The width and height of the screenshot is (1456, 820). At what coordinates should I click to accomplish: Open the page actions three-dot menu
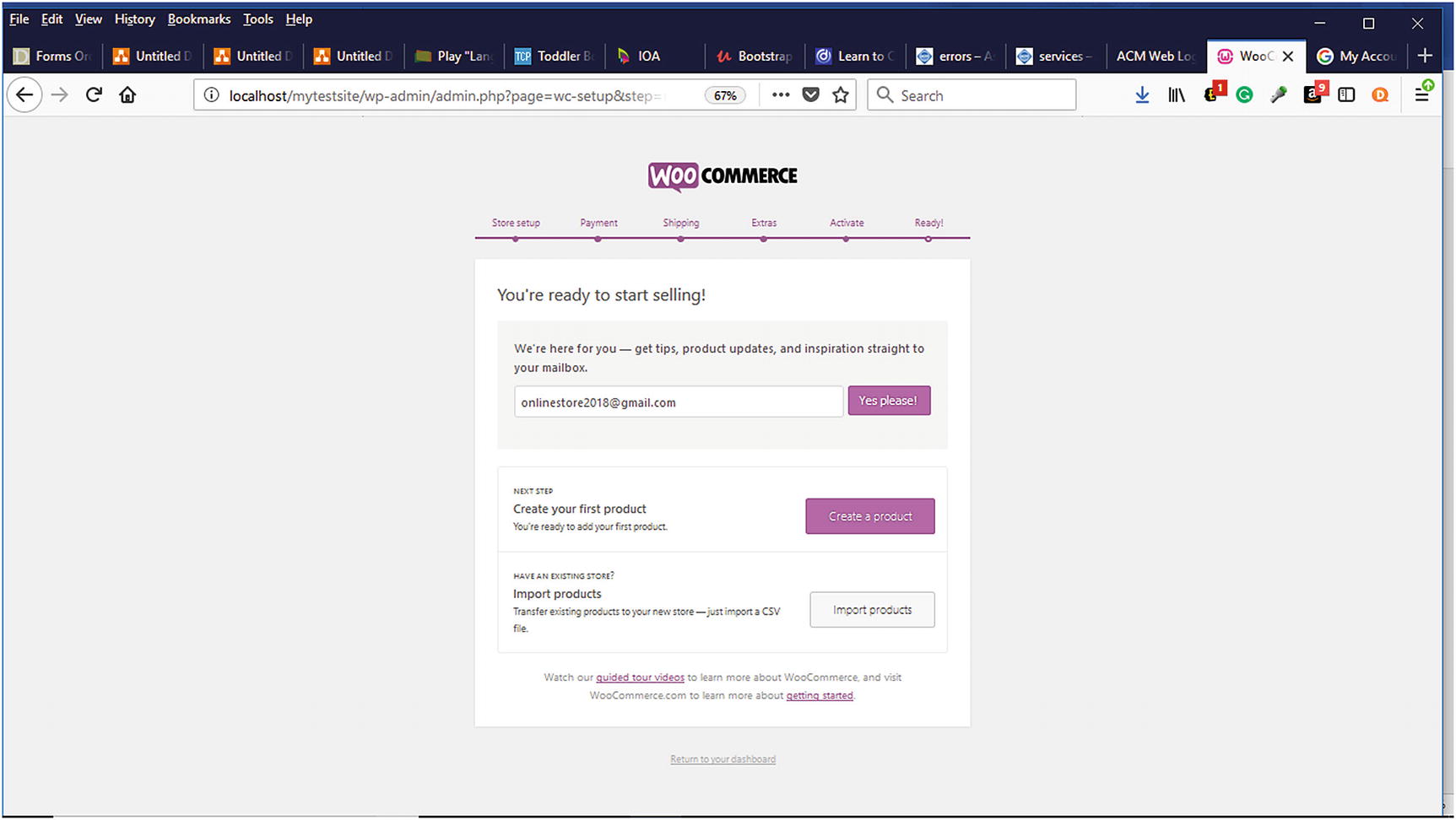(x=781, y=95)
